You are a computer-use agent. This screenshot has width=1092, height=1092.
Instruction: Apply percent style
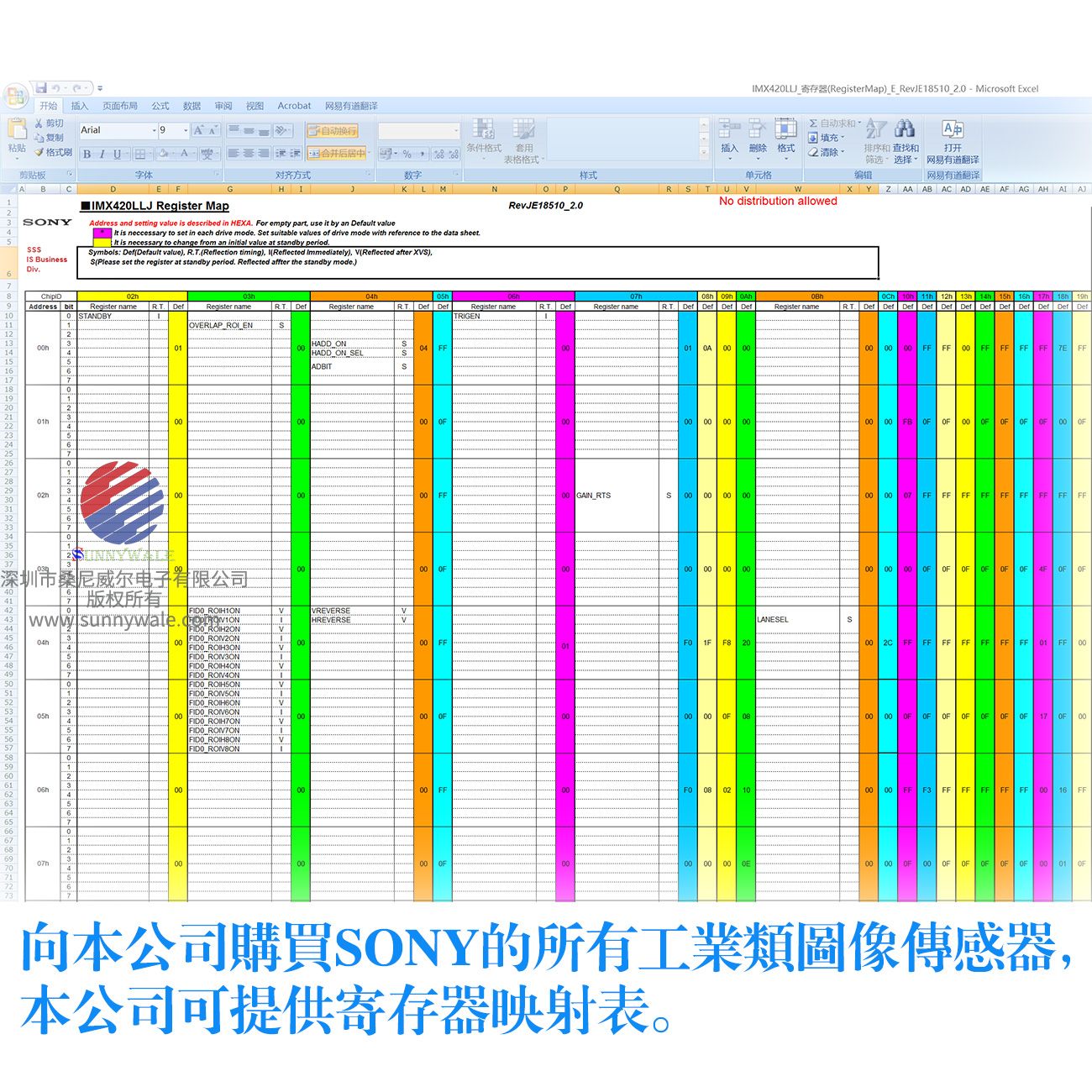(x=407, y=155)
